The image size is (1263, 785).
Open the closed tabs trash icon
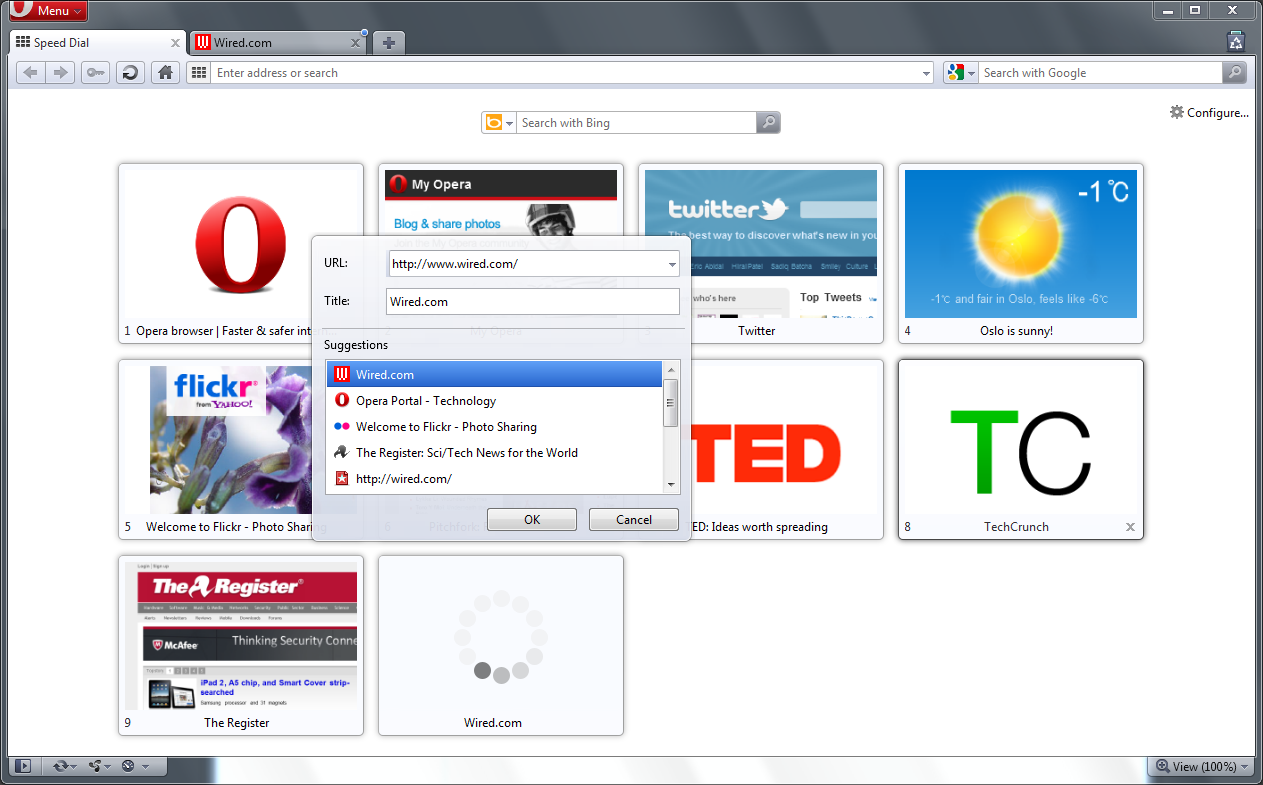tap(1236, 41)
